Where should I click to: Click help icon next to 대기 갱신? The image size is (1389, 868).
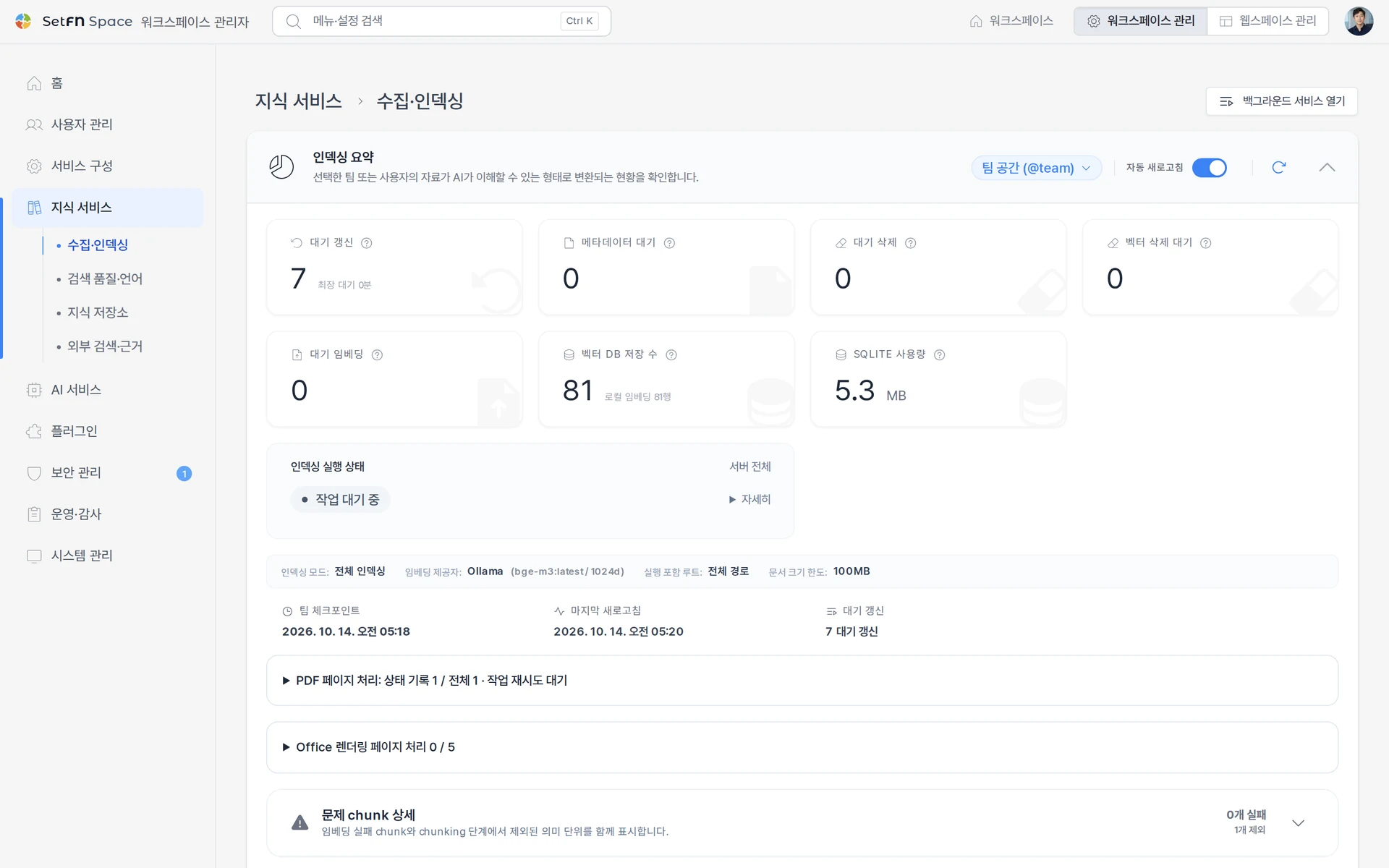pos(367,243)
